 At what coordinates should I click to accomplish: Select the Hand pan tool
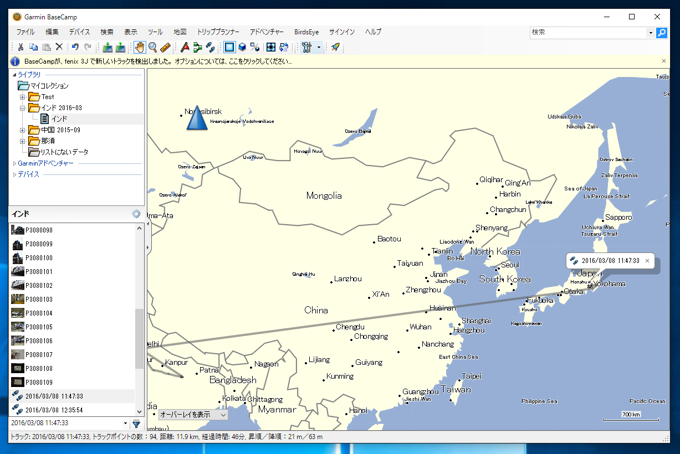[x=140, y=47]
